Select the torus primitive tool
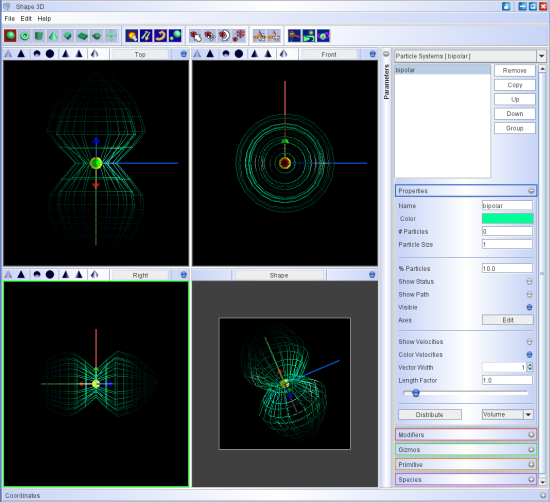Viewport: 550px width, 502px height. pos(25,36)
